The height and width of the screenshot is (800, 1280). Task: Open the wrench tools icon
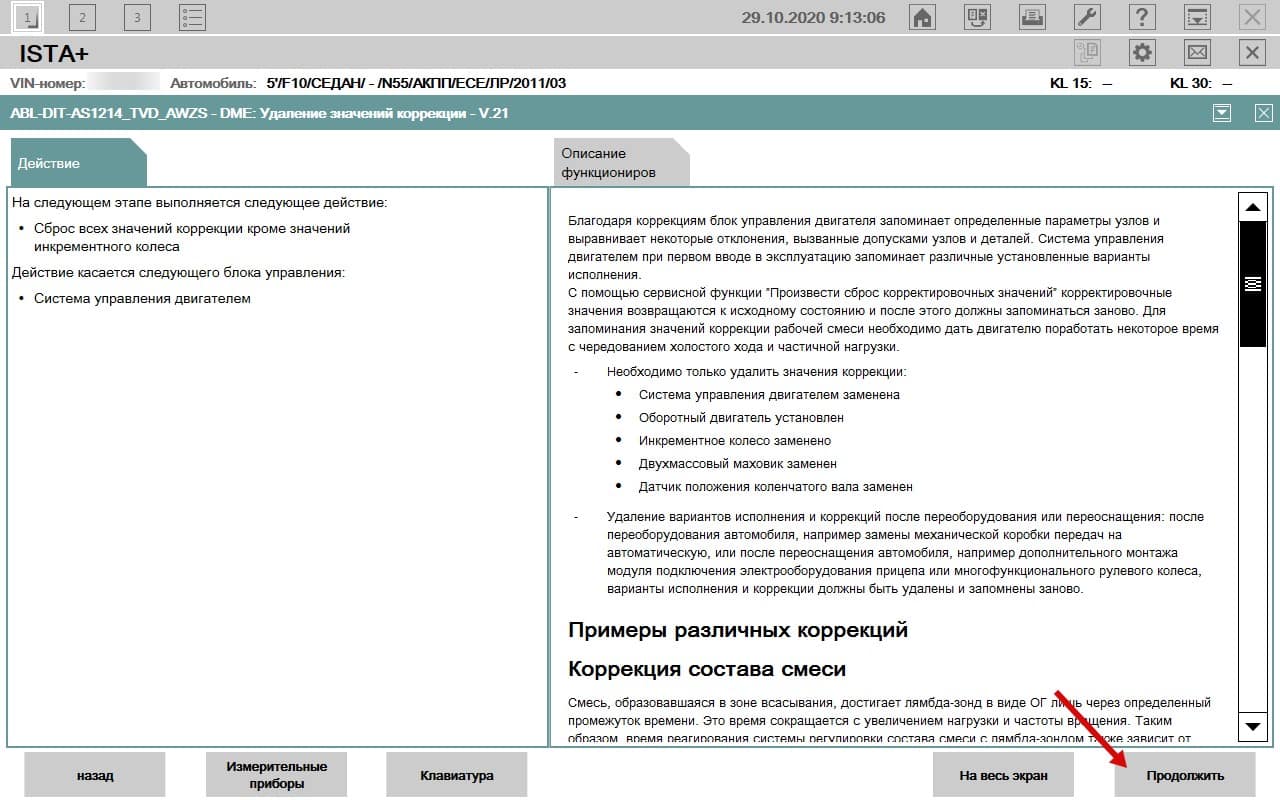point(1087,17)
